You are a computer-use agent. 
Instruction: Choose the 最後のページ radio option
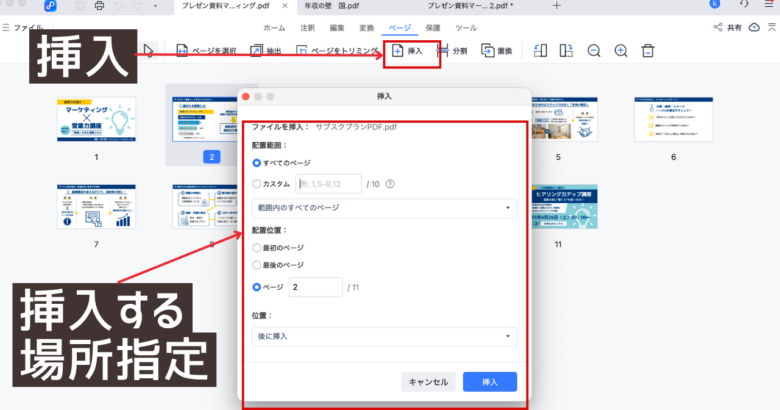(257, 265)
